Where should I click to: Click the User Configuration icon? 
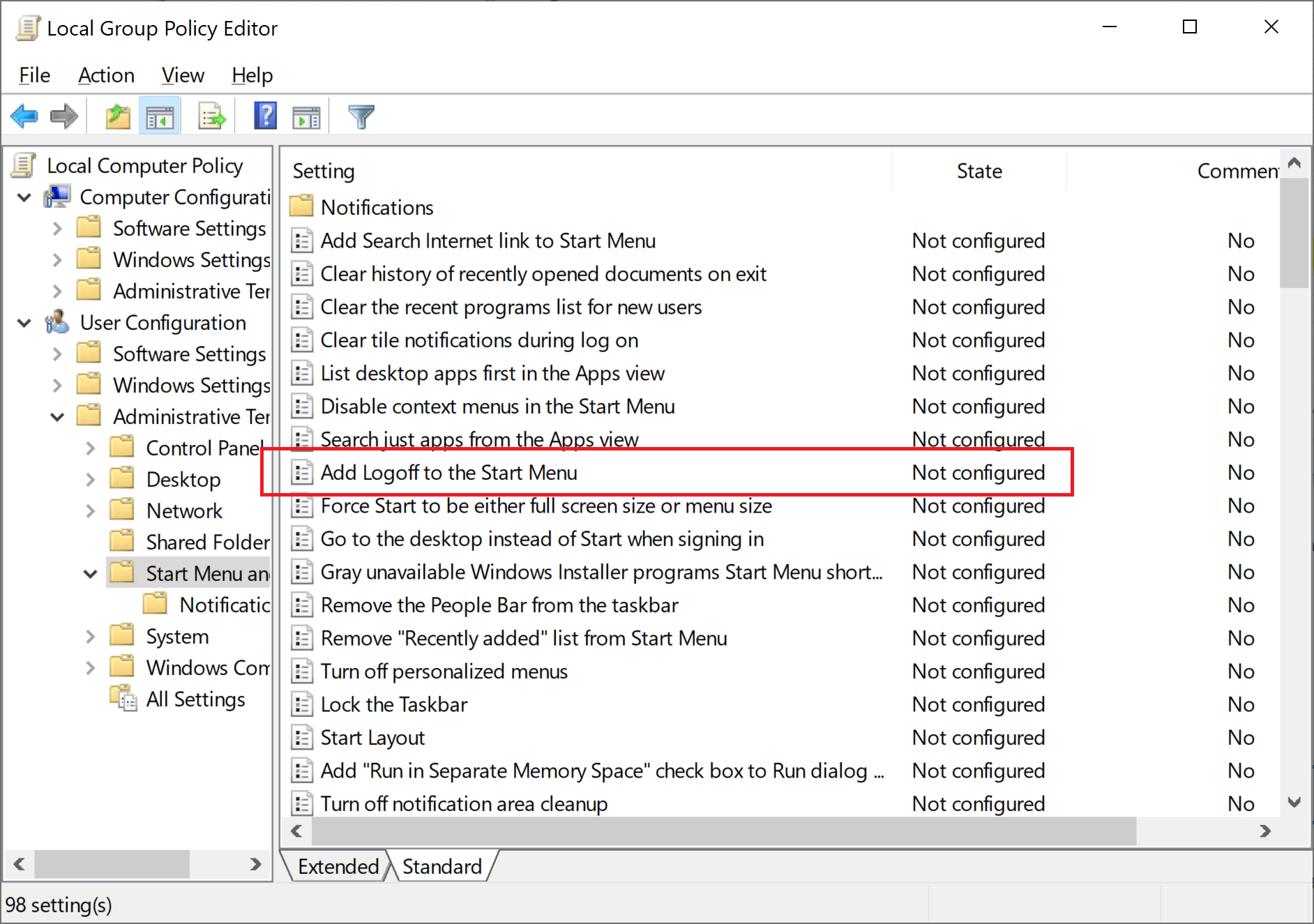[57, 322]
